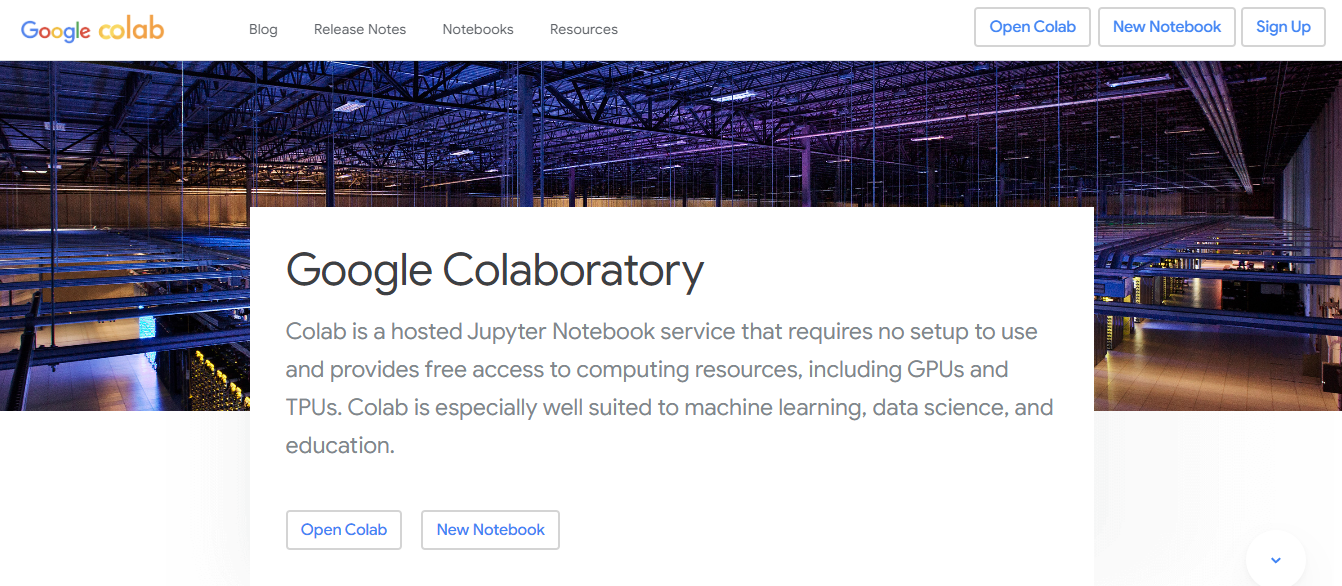
Task: Click the Google Colab logo
Action: pyautogui.click(x=92, y=29)
